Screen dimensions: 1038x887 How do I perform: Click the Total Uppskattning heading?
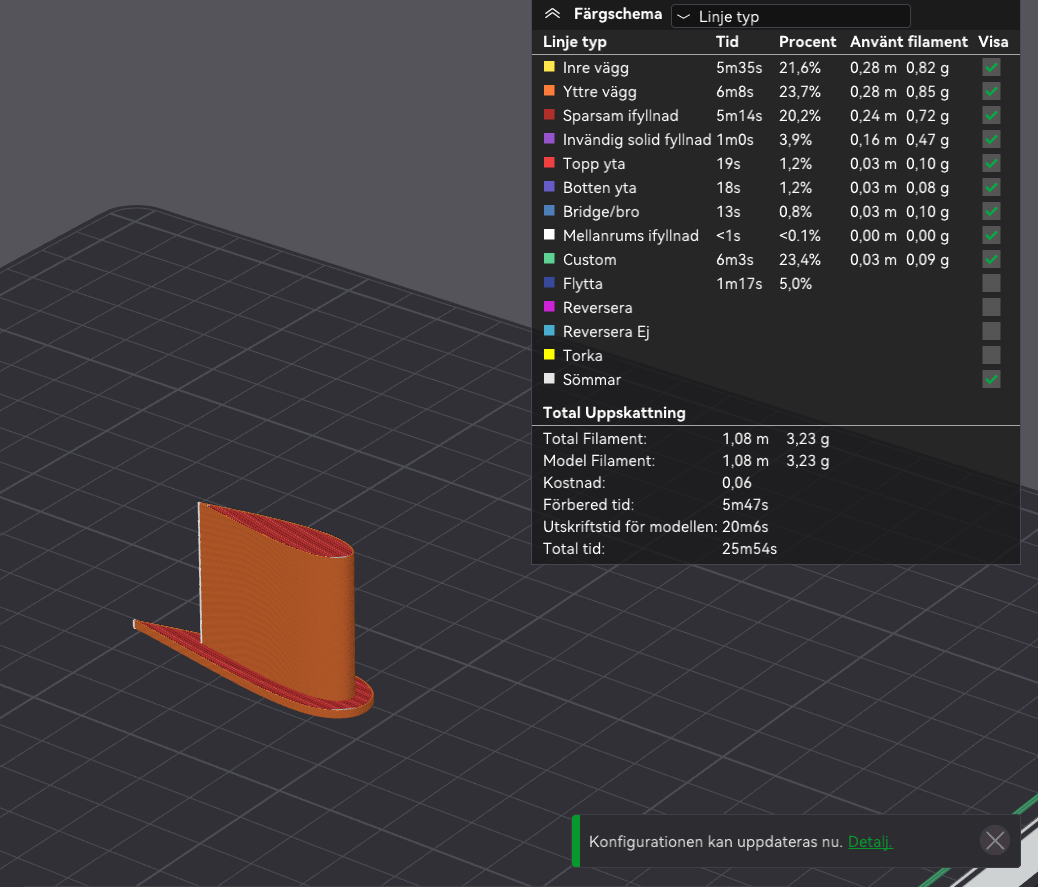pyautogui.click(x=614, y=412)
